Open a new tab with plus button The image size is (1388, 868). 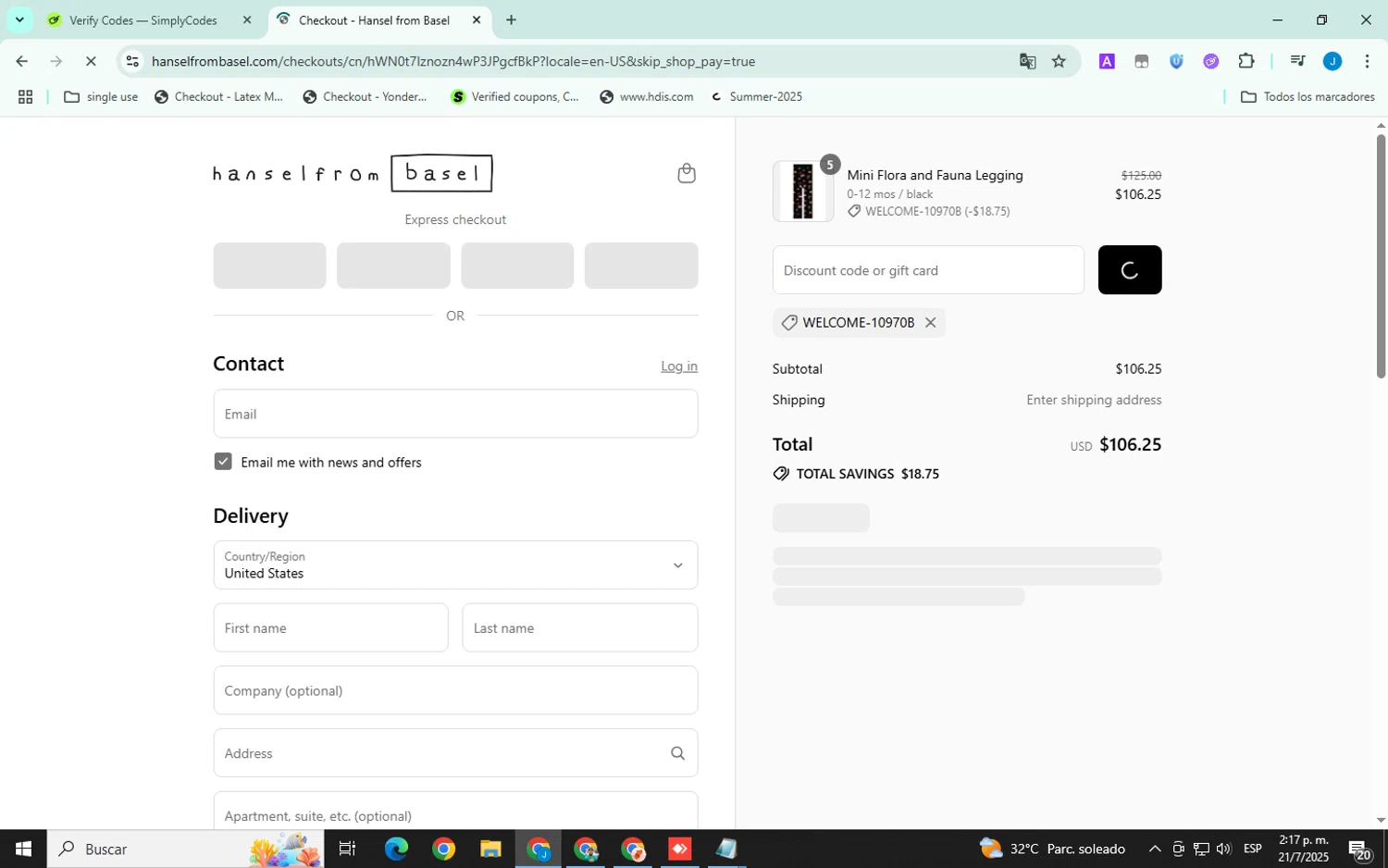coord(511,19)
